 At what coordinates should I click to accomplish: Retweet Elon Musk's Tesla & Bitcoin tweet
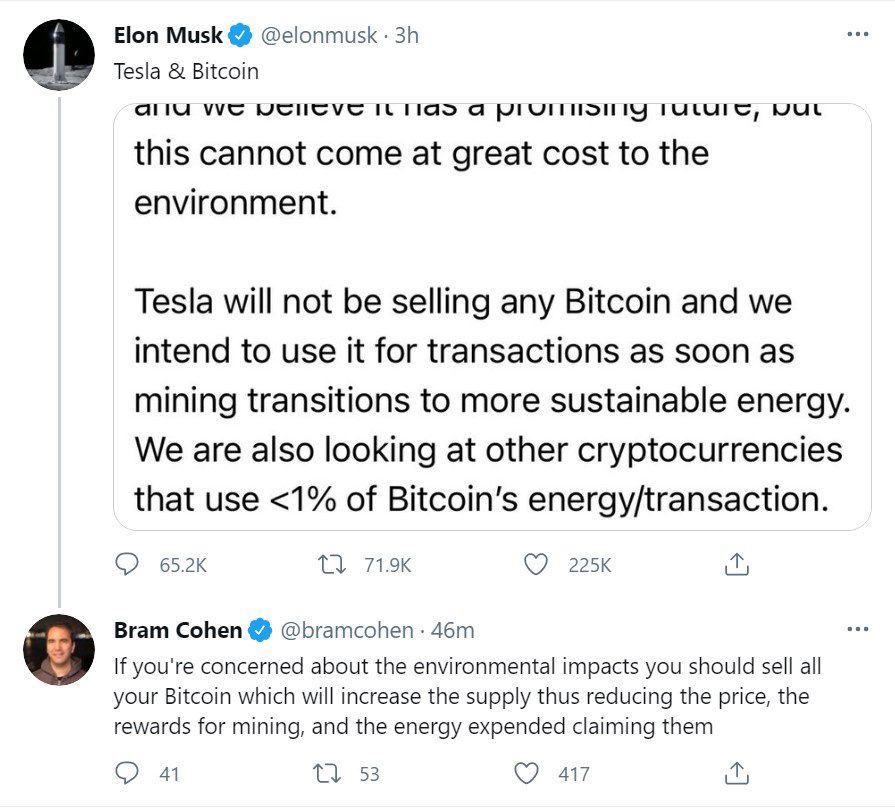pyautogui.click(x=332, y=565)
